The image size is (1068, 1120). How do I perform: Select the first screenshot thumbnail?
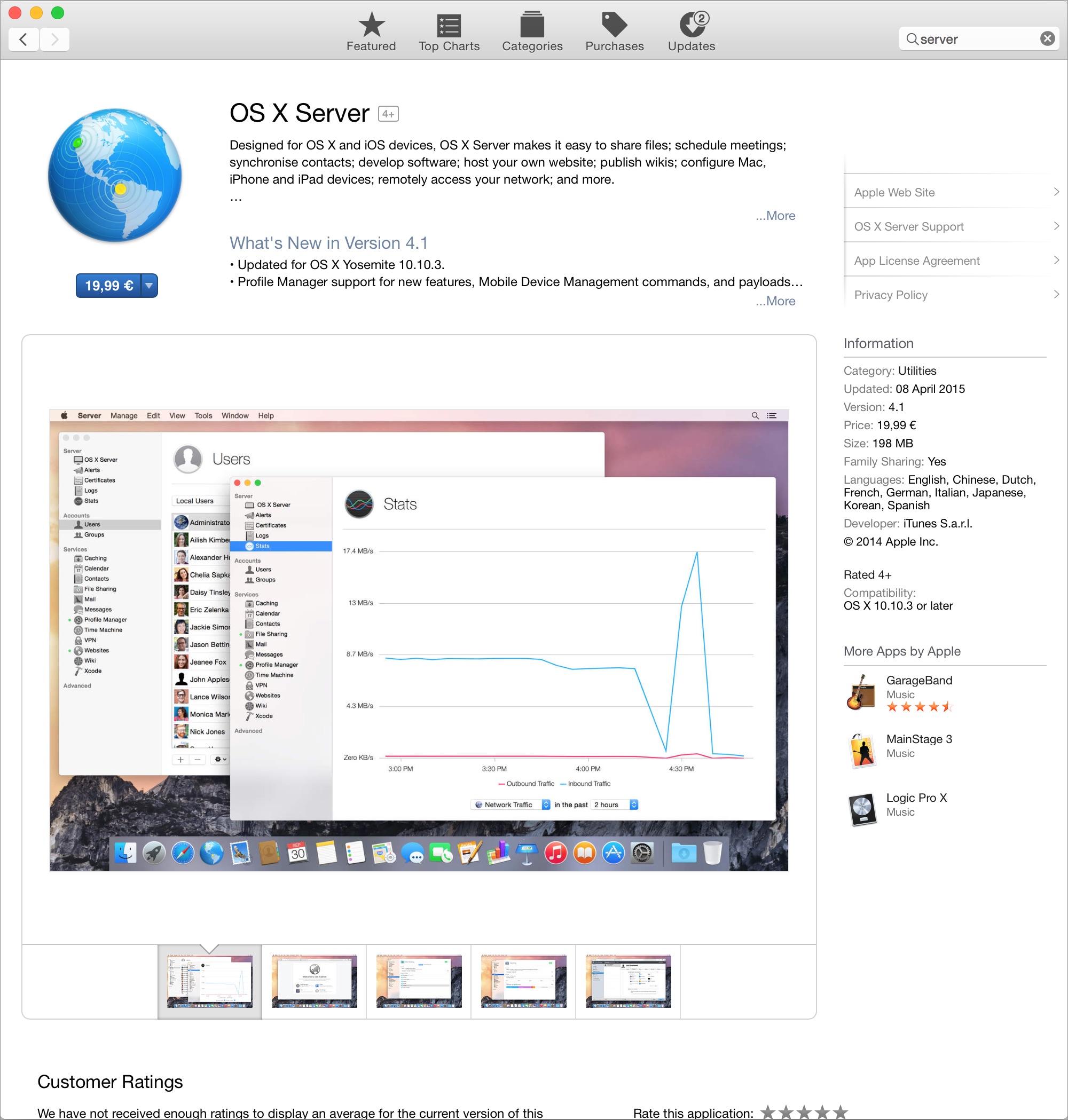click(x=209, y=981)
